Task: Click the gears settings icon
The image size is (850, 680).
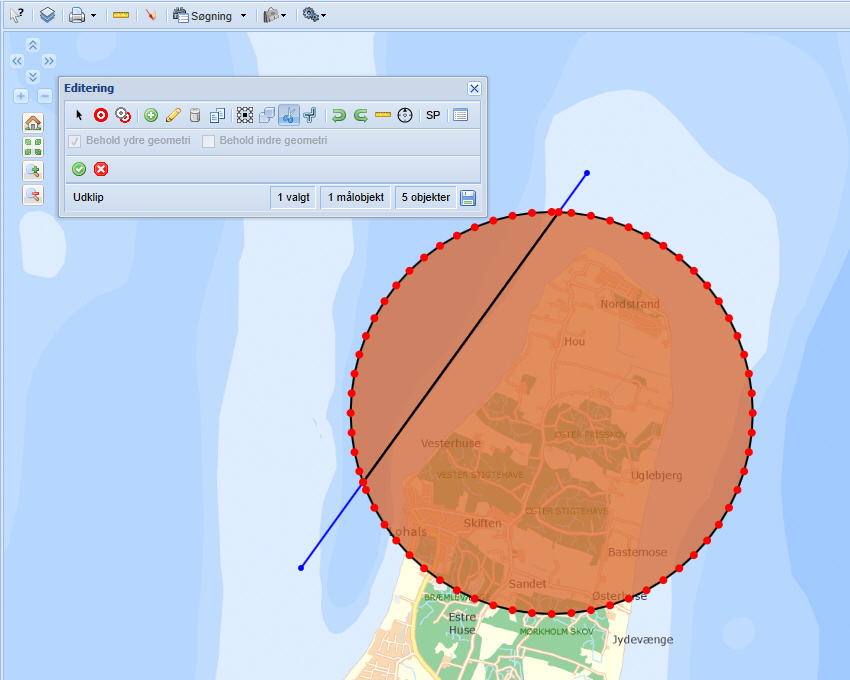Action: pyautogui.click(x=311, y=15)
